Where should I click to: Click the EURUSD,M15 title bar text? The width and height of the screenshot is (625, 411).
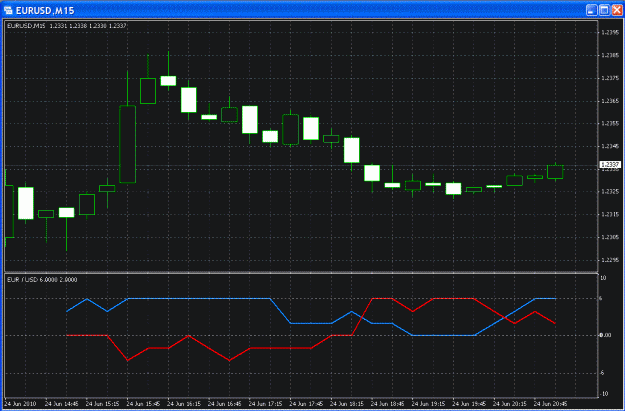tap(45, 11)
